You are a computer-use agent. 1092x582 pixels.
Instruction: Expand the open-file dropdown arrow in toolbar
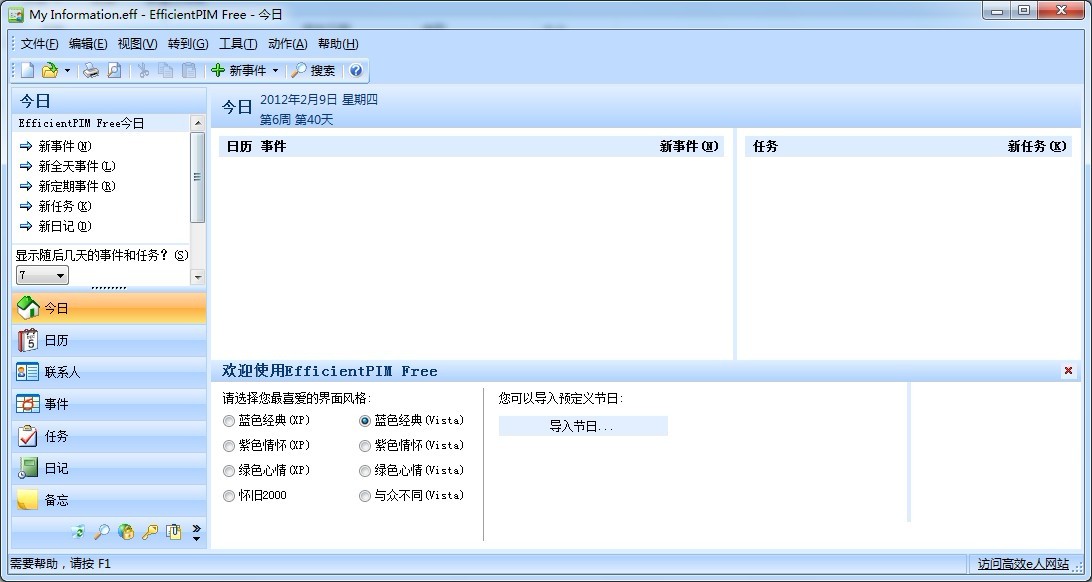click(67, 71)
